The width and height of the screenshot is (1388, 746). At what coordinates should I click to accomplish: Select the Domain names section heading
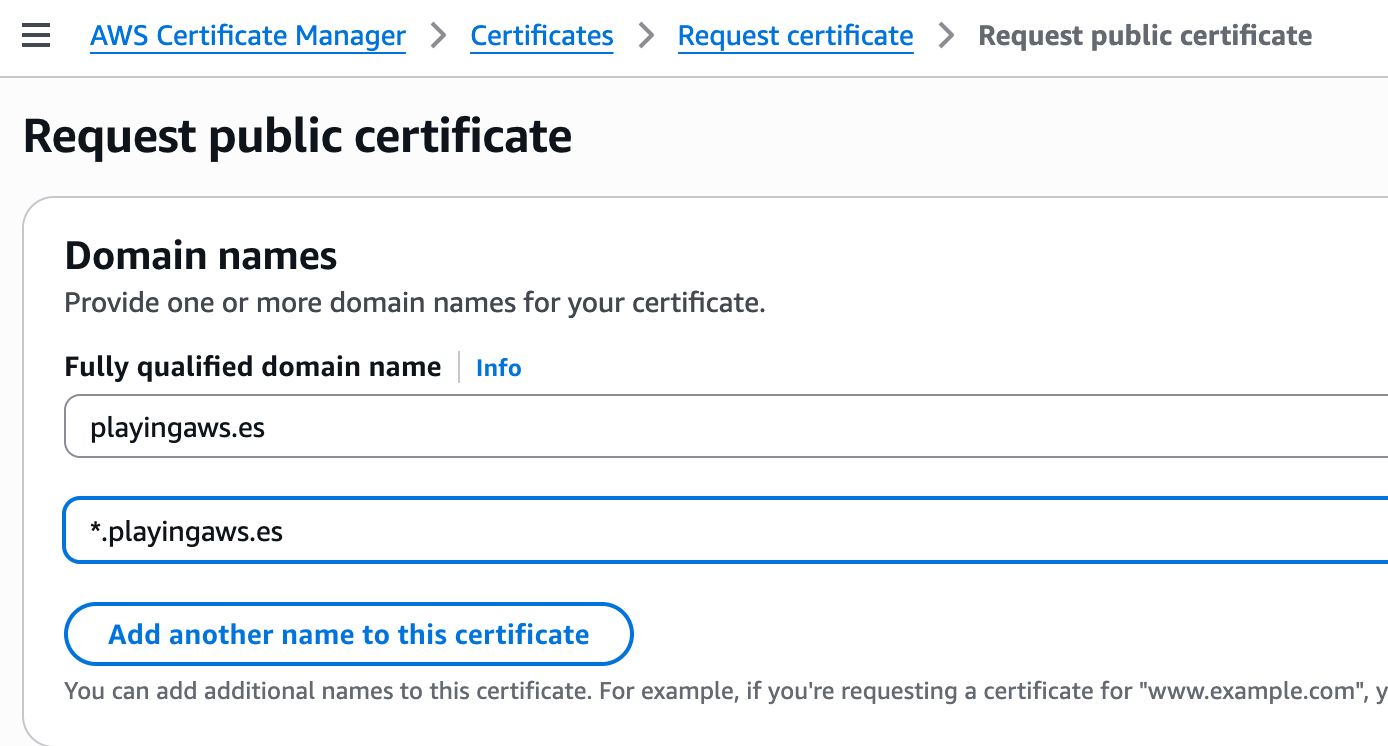201,257
